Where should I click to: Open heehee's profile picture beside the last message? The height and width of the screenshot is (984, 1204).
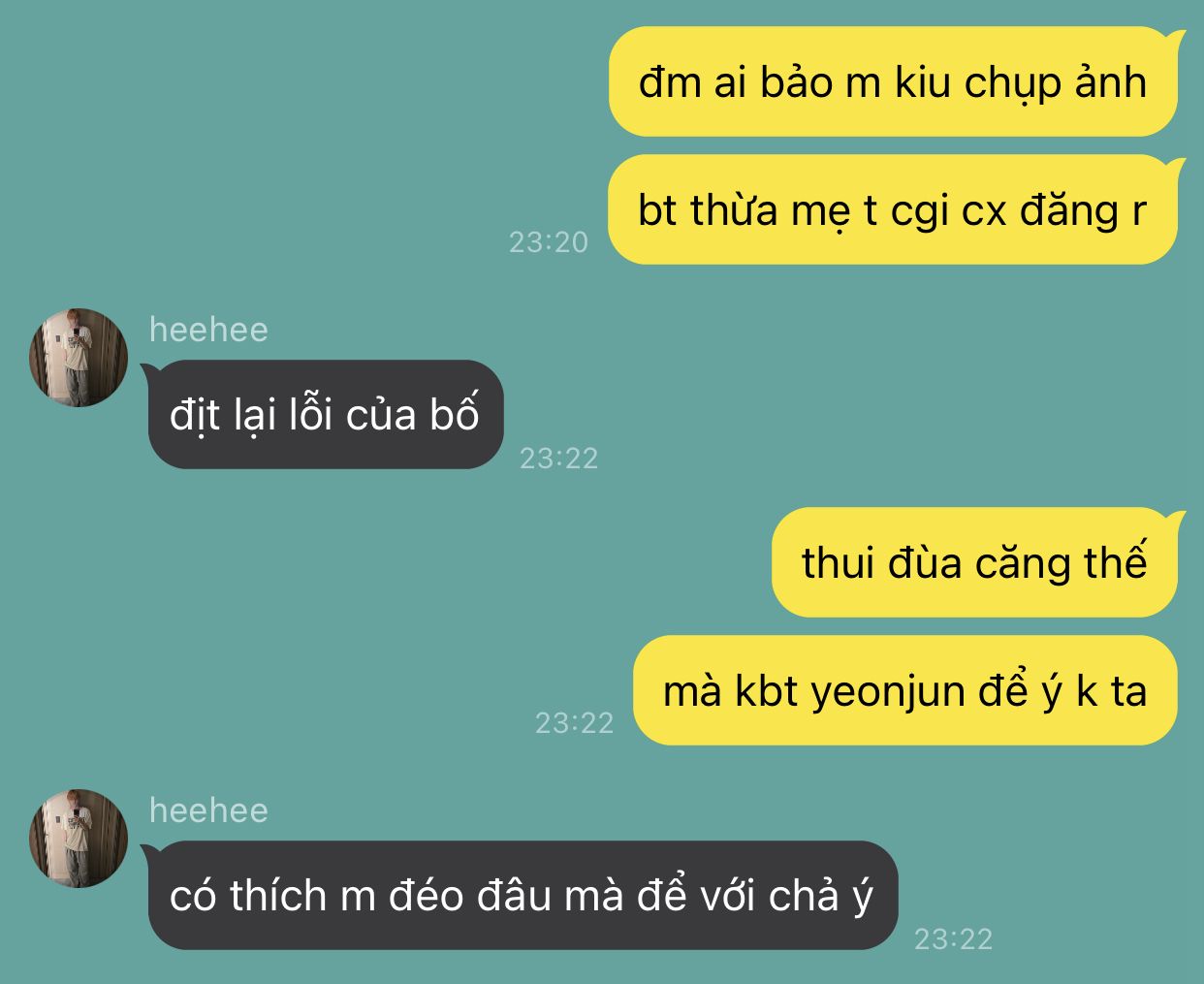point(79,839)
